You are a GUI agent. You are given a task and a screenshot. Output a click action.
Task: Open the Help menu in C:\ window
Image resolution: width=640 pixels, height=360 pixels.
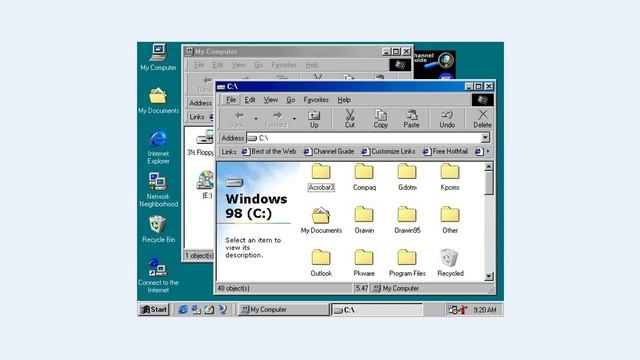pos(344,100)
